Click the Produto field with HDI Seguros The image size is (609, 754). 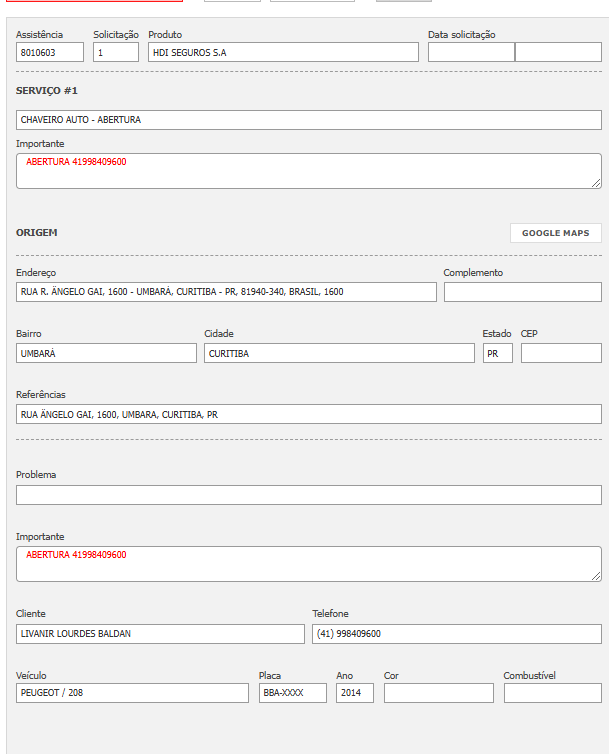[283, 52]
